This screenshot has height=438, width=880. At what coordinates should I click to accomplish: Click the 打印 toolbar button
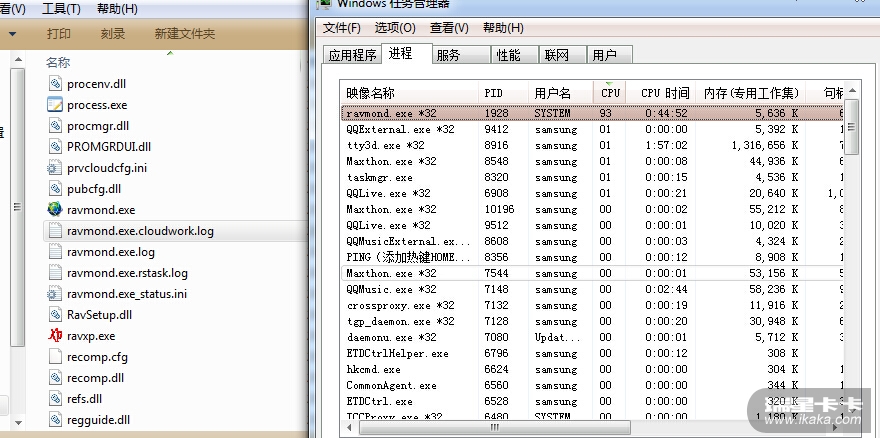(58, 34)
